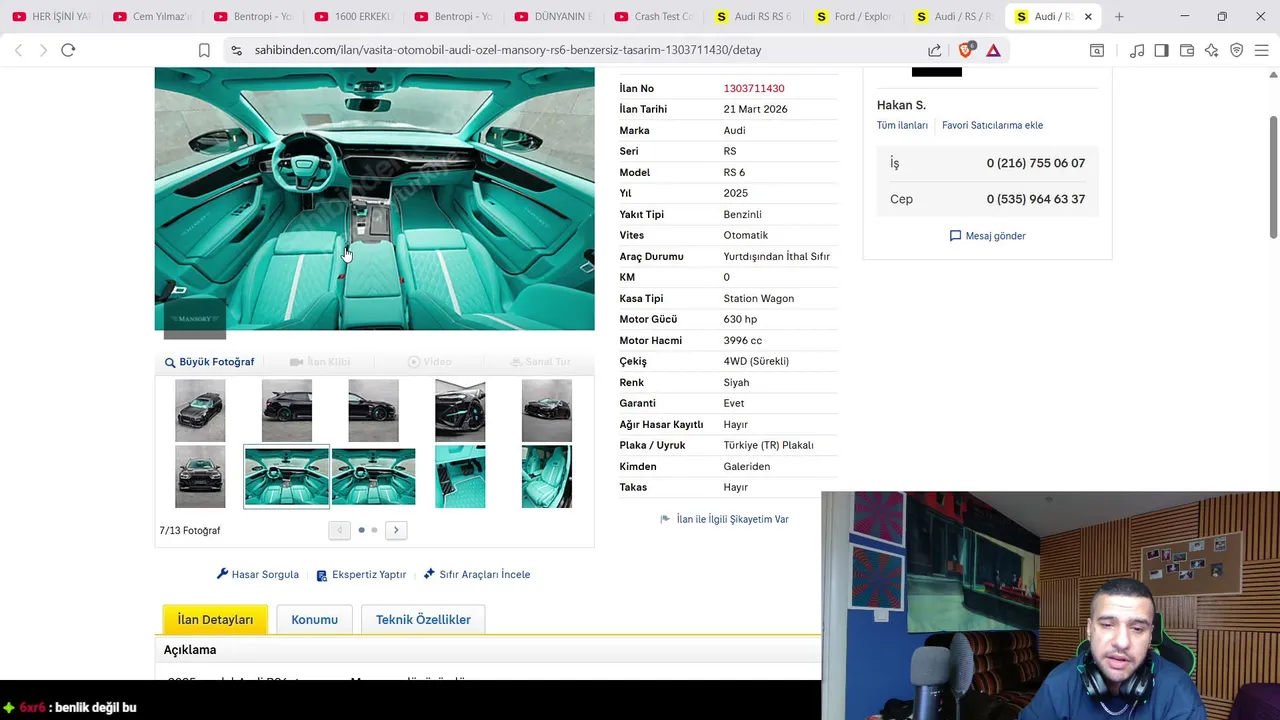The width and height of the screenshot is (1280, 720).
Task: Click the work phone number 0 (216) 755 06 07
Action: (1035, 163)
